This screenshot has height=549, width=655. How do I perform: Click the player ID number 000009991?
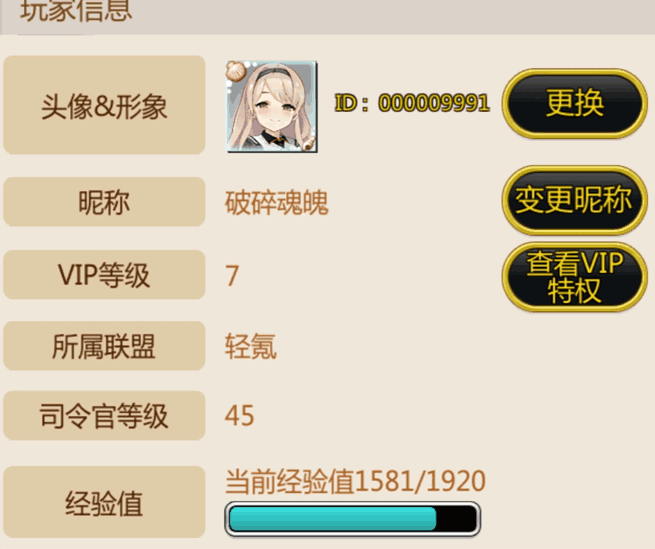[x=434, y=103]
